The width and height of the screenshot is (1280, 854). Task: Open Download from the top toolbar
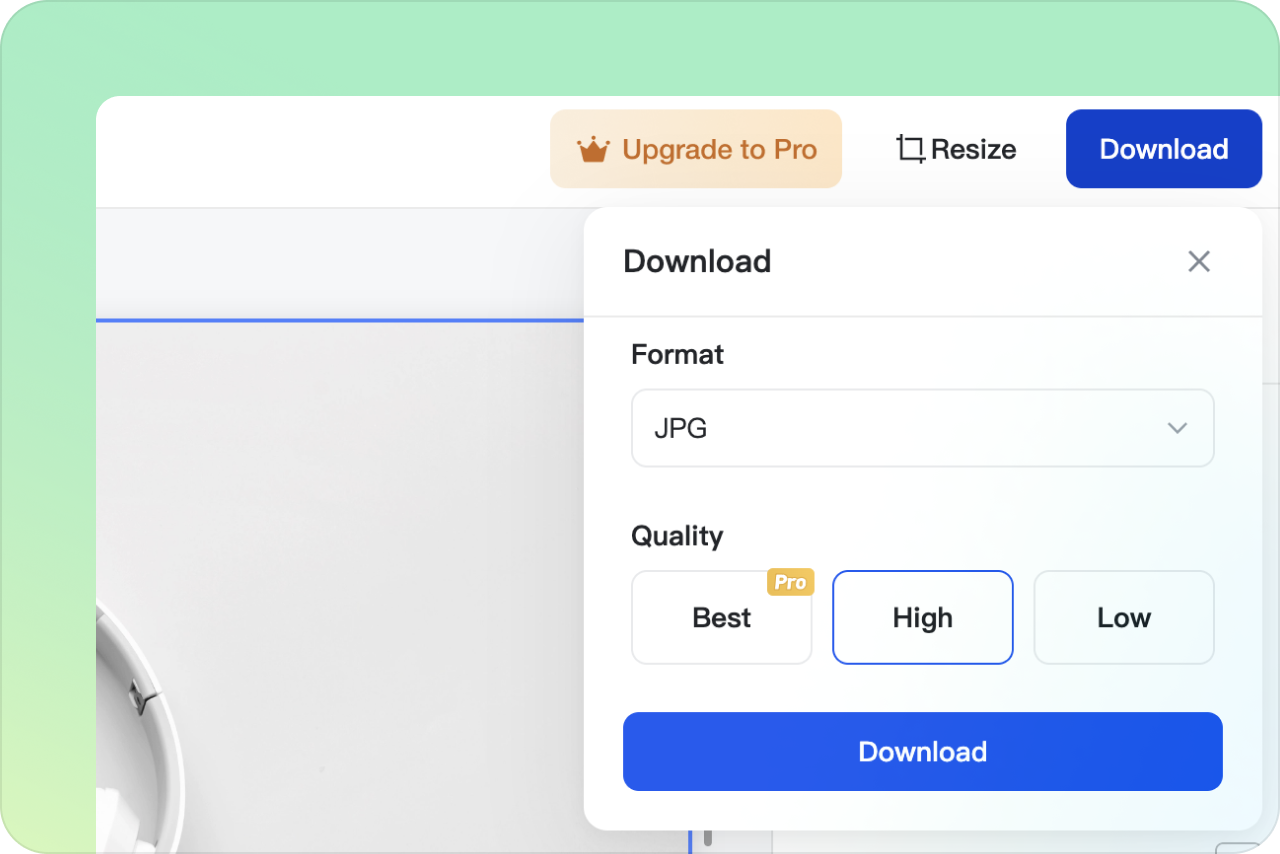coord(1164,149)
